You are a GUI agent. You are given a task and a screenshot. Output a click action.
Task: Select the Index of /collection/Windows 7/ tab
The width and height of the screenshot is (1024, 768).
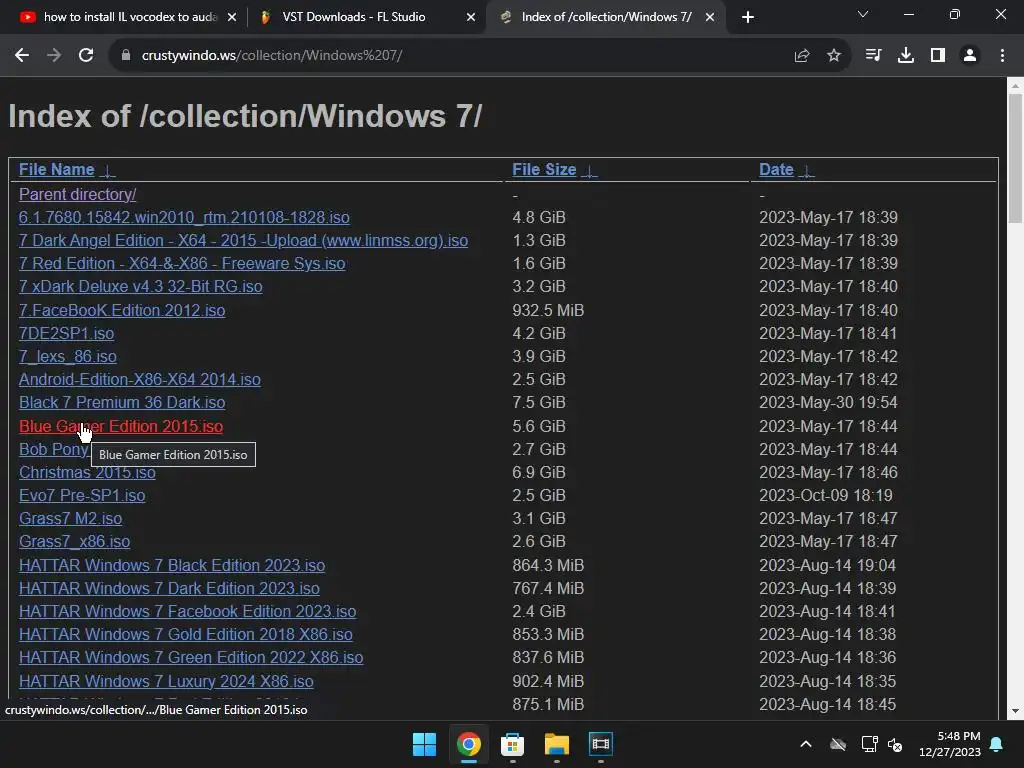coord(606,18)
